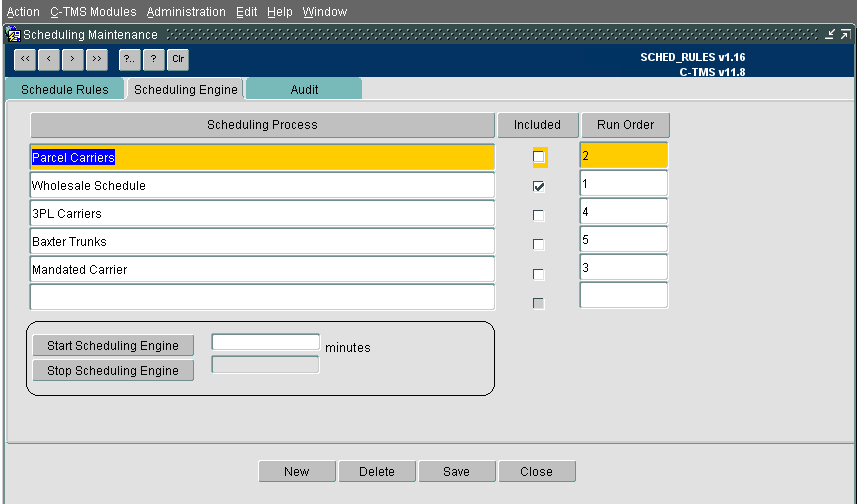
Task: Switch to the Audit tab
Action: (304, 90)
